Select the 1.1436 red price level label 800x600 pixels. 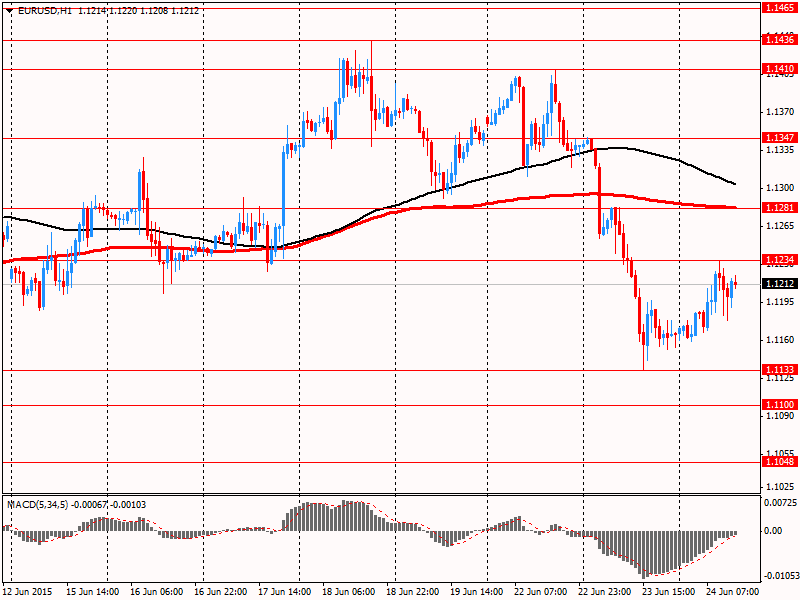click(x=779, y=39)
